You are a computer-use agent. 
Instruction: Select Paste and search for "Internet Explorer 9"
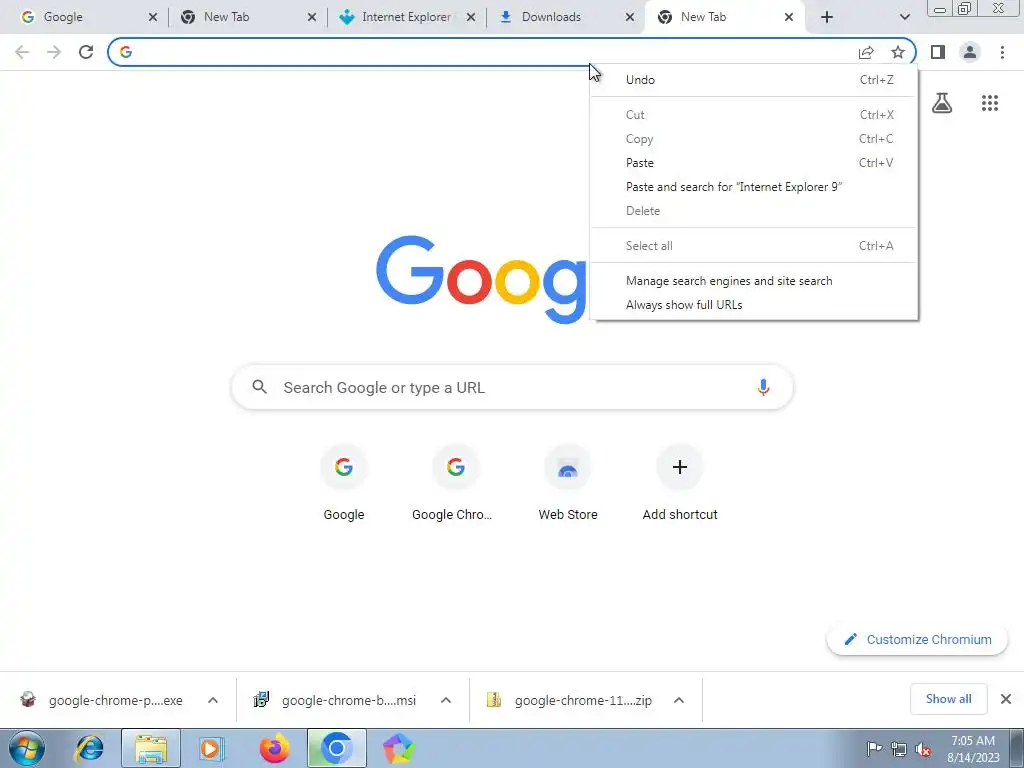754,187
